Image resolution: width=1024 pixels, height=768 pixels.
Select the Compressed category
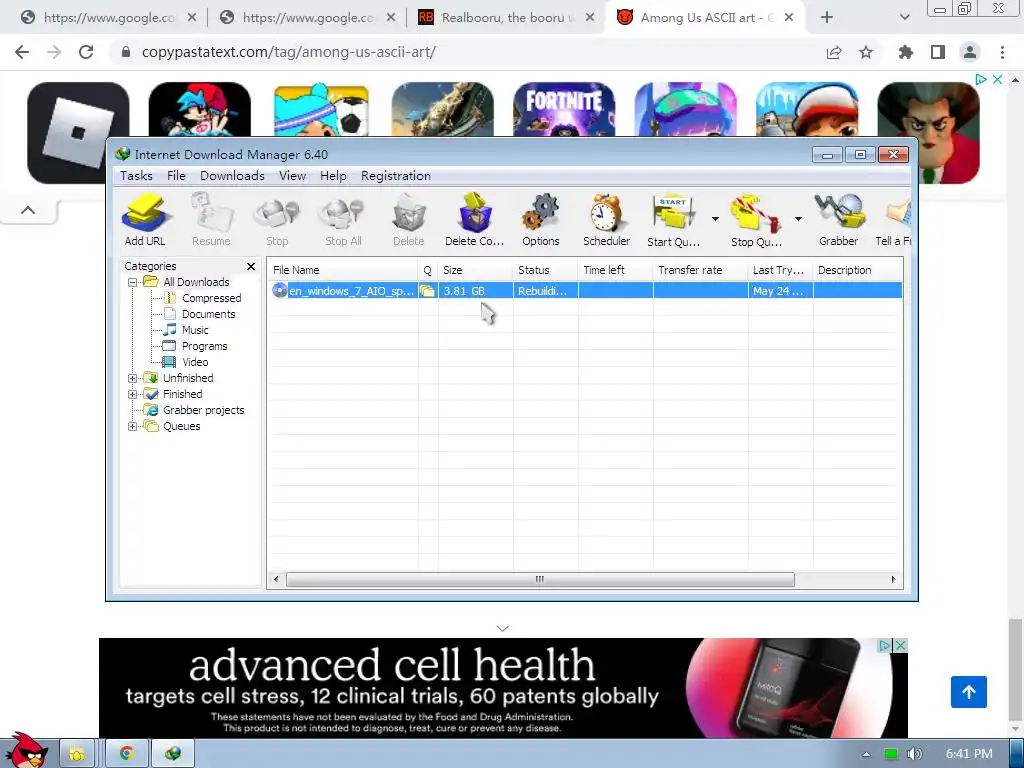point(211,298)
